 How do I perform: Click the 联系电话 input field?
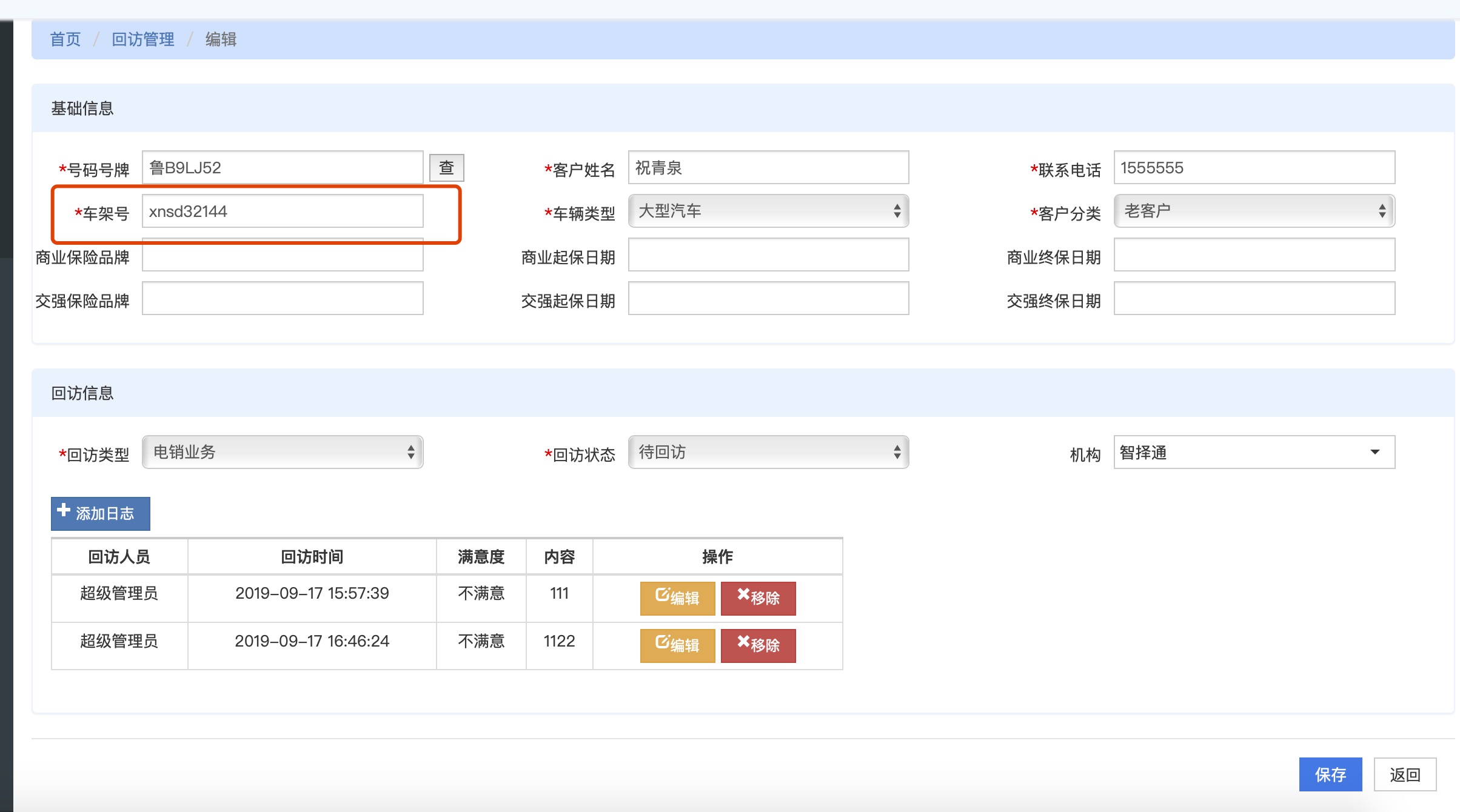pyautogui.click(x=1254, y=168)
